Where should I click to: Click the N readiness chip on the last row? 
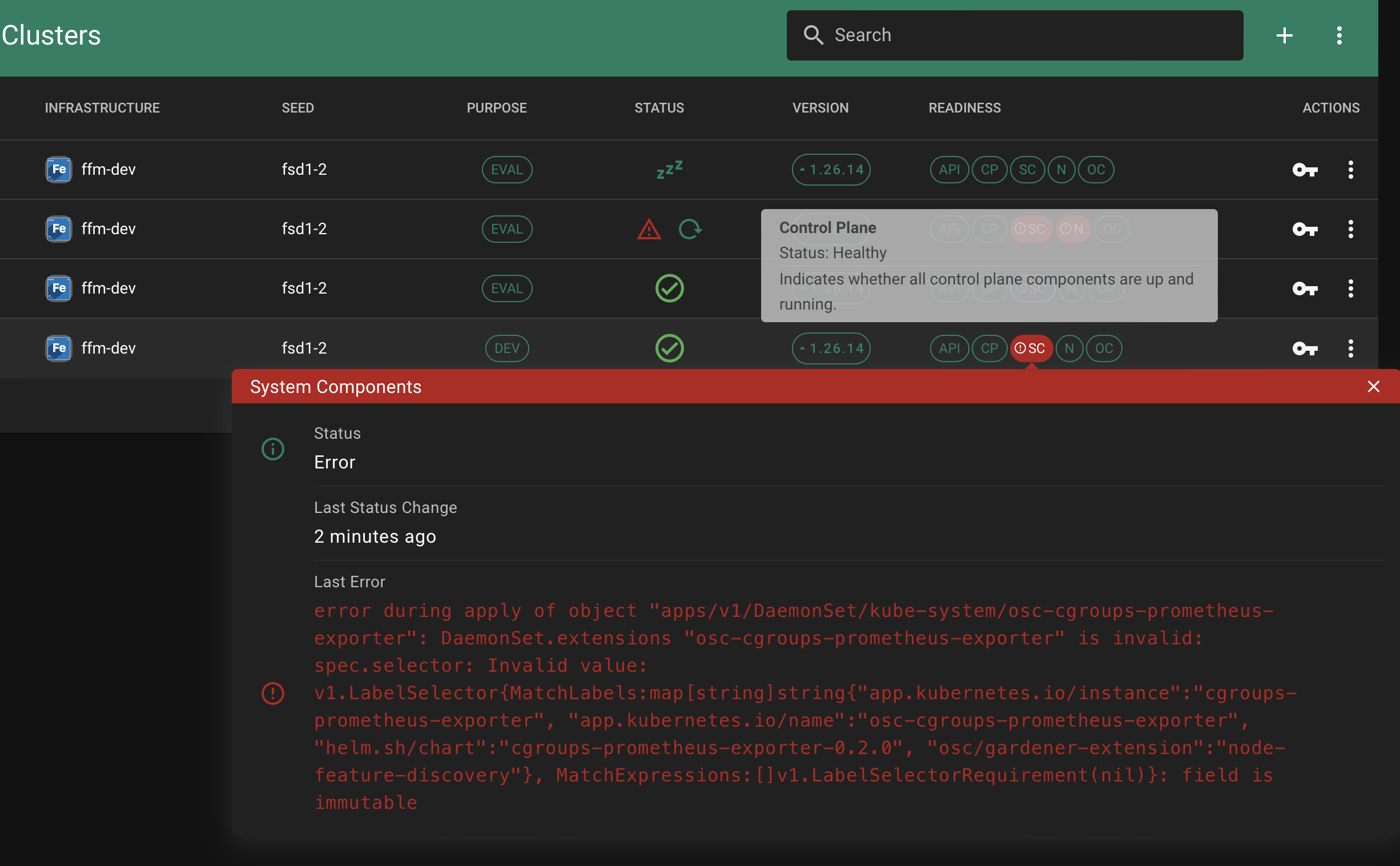(1069, 348)
